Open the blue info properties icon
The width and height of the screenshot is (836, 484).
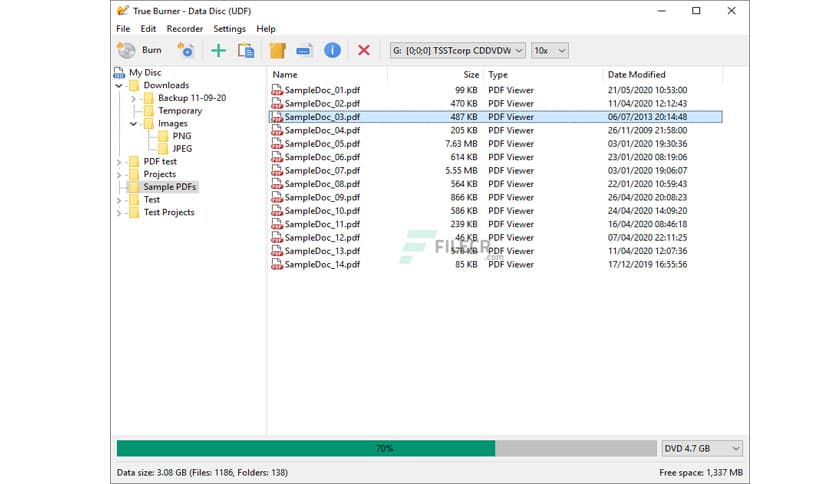pos(332,50)
